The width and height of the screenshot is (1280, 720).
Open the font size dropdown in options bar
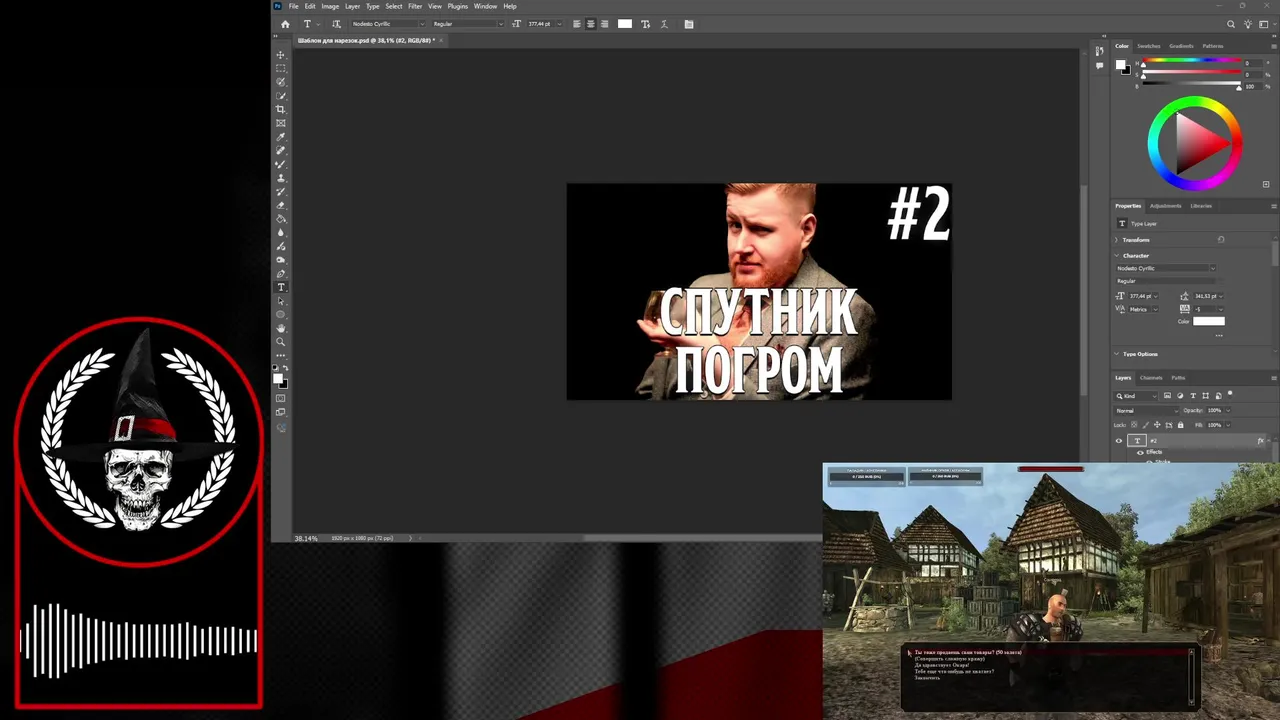(x=559, y=24)
